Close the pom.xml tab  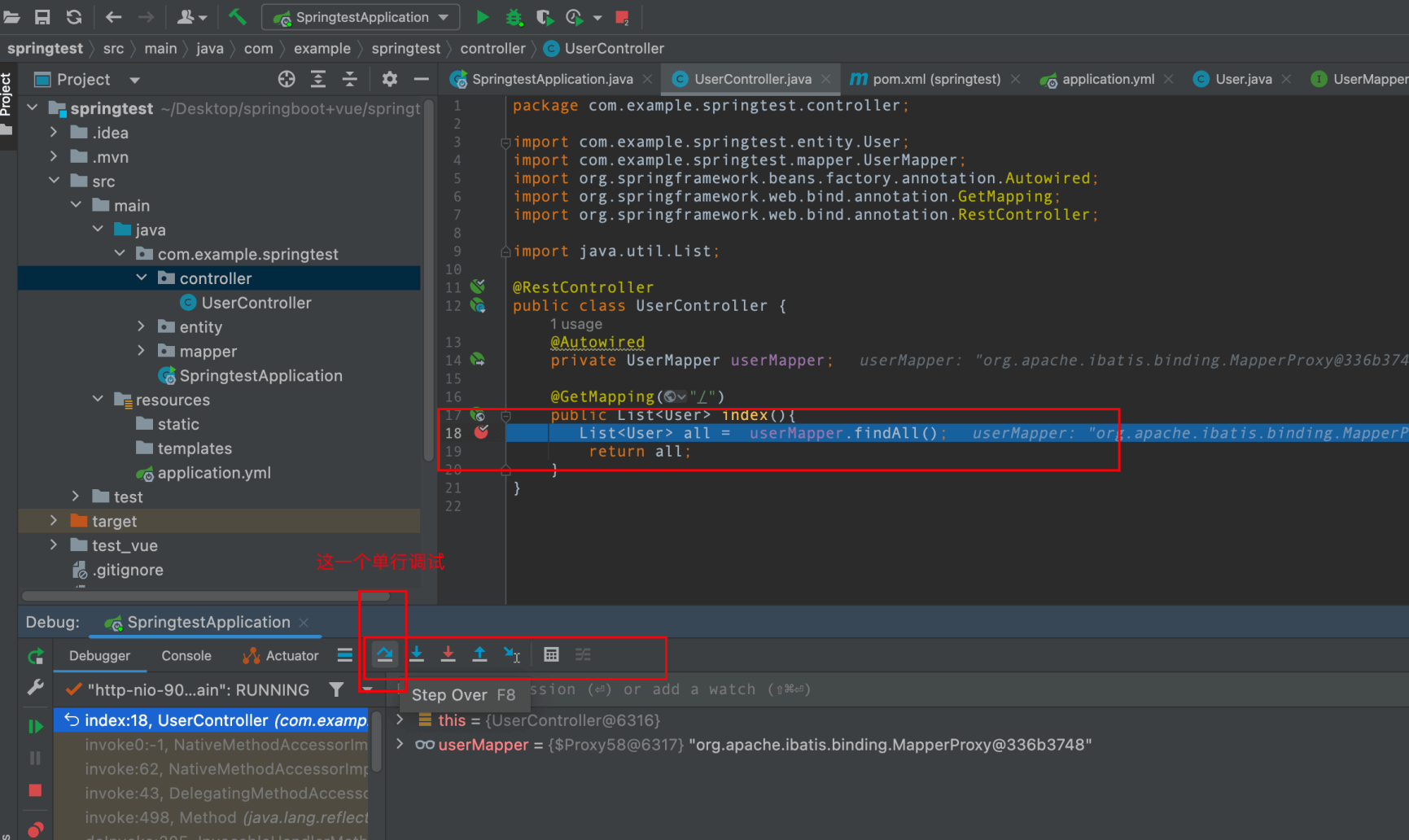1016,79
